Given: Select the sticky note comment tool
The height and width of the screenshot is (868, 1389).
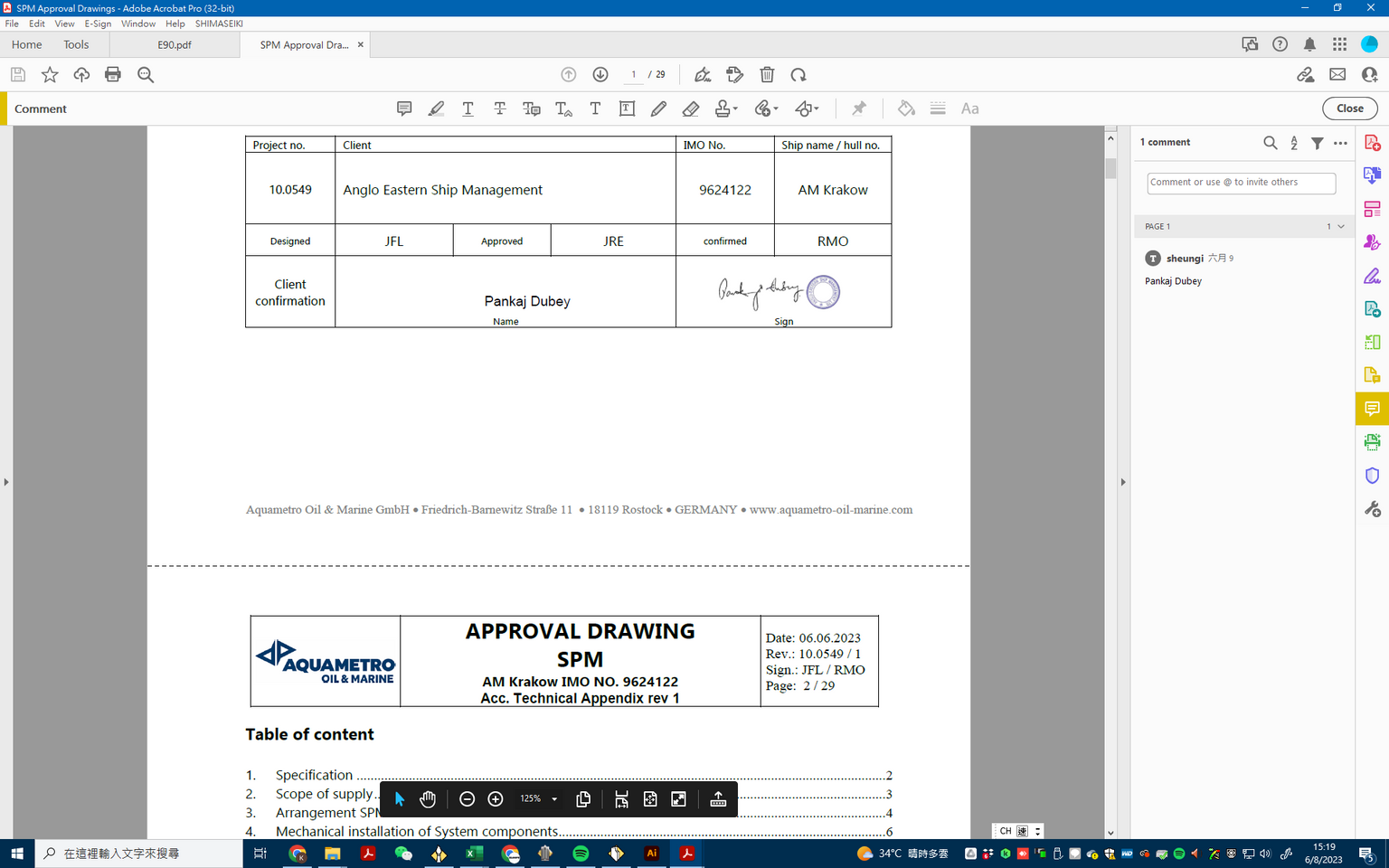Looking at the screenshot, I should click(404, 108).
